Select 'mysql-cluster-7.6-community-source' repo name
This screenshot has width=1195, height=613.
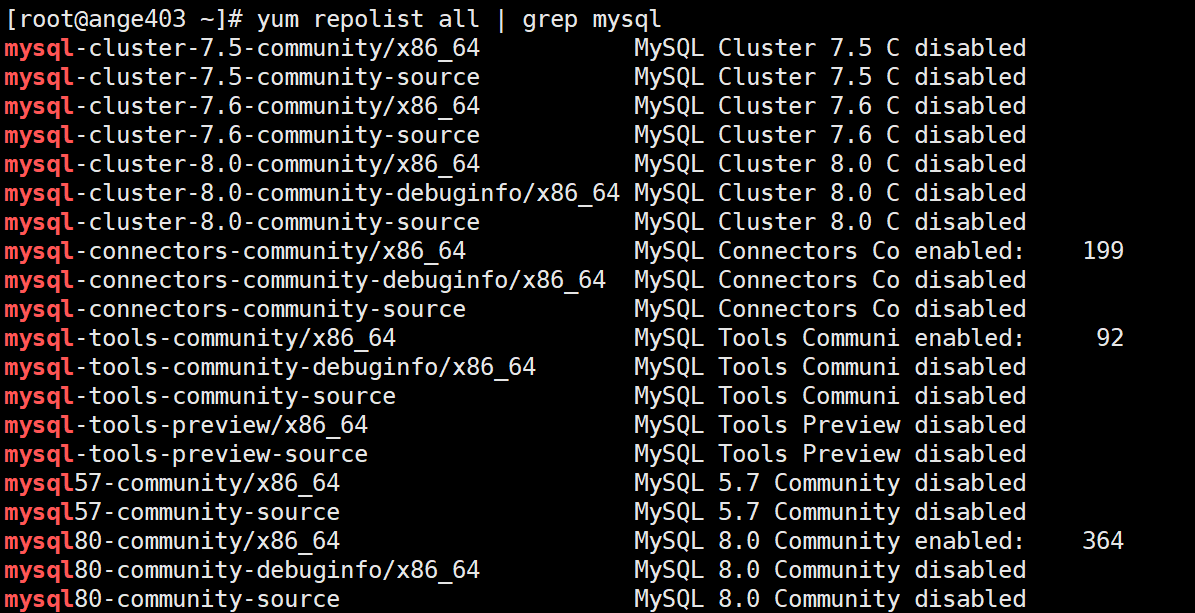tap(242, 136)
